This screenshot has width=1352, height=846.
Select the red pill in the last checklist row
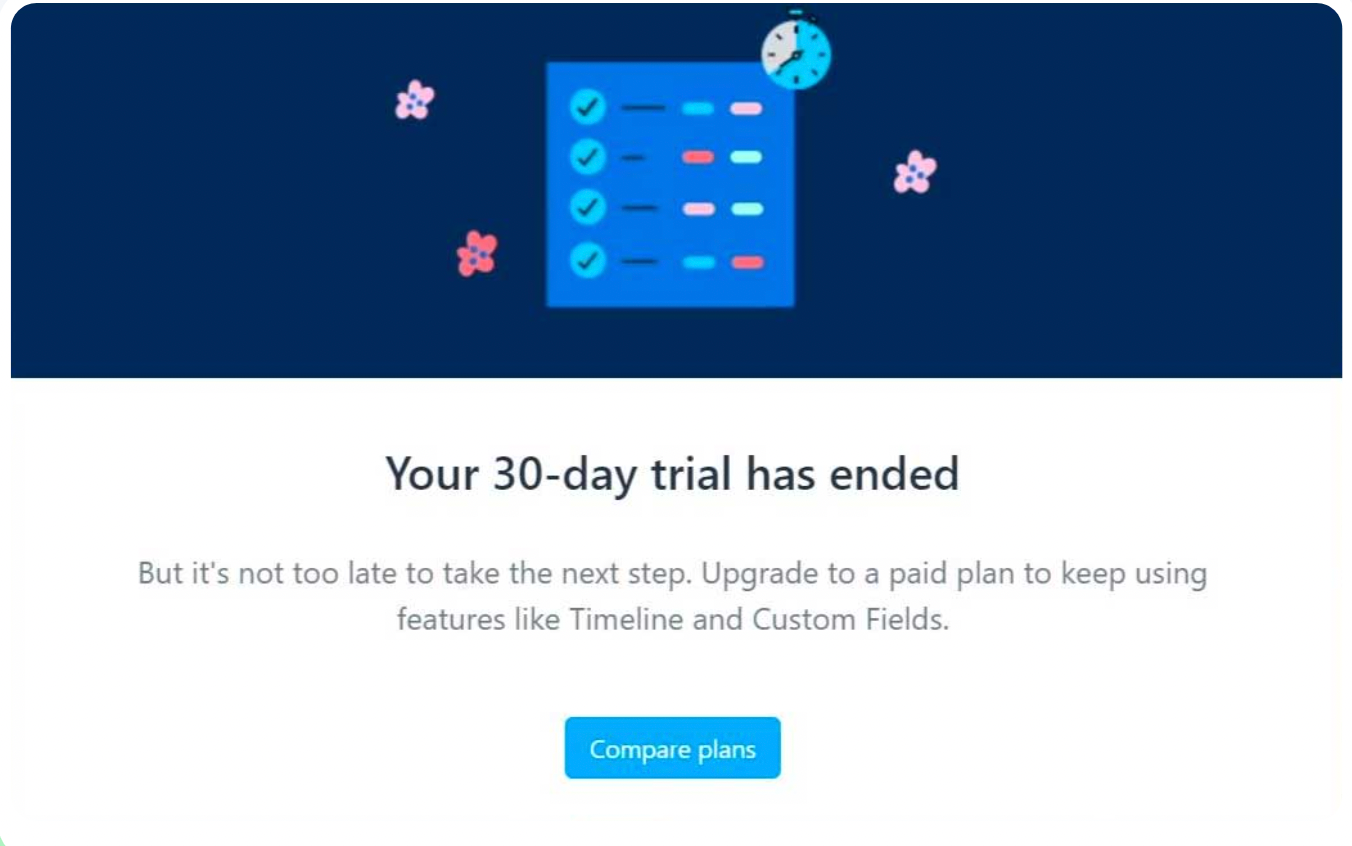[747, 262]
